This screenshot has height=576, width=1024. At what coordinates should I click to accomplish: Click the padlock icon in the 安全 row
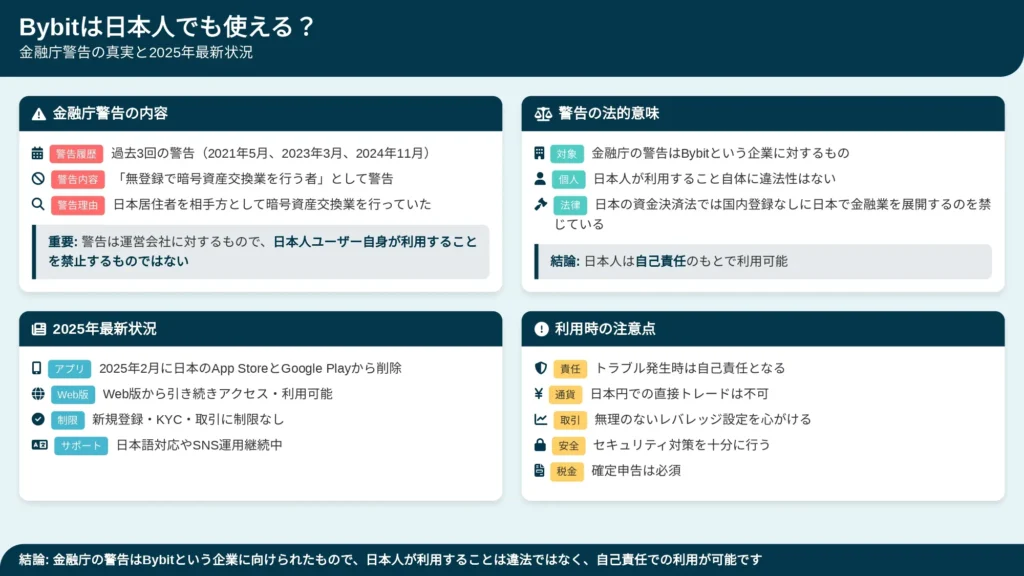pos(540,445)
